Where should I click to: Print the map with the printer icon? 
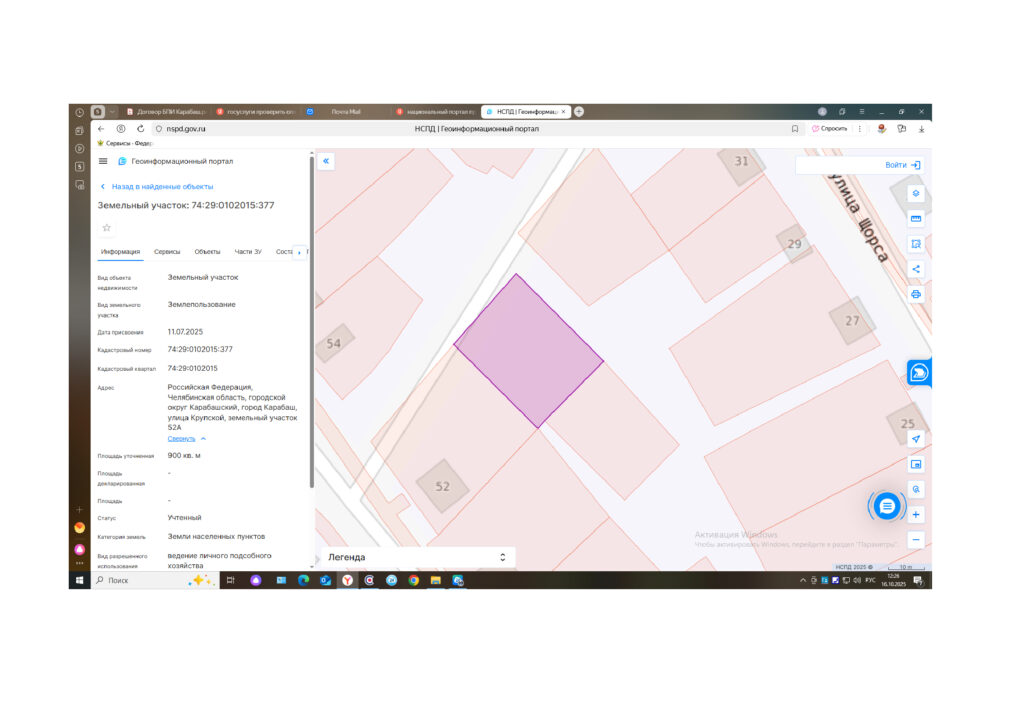pyautogui.click(x=916, y=294)
